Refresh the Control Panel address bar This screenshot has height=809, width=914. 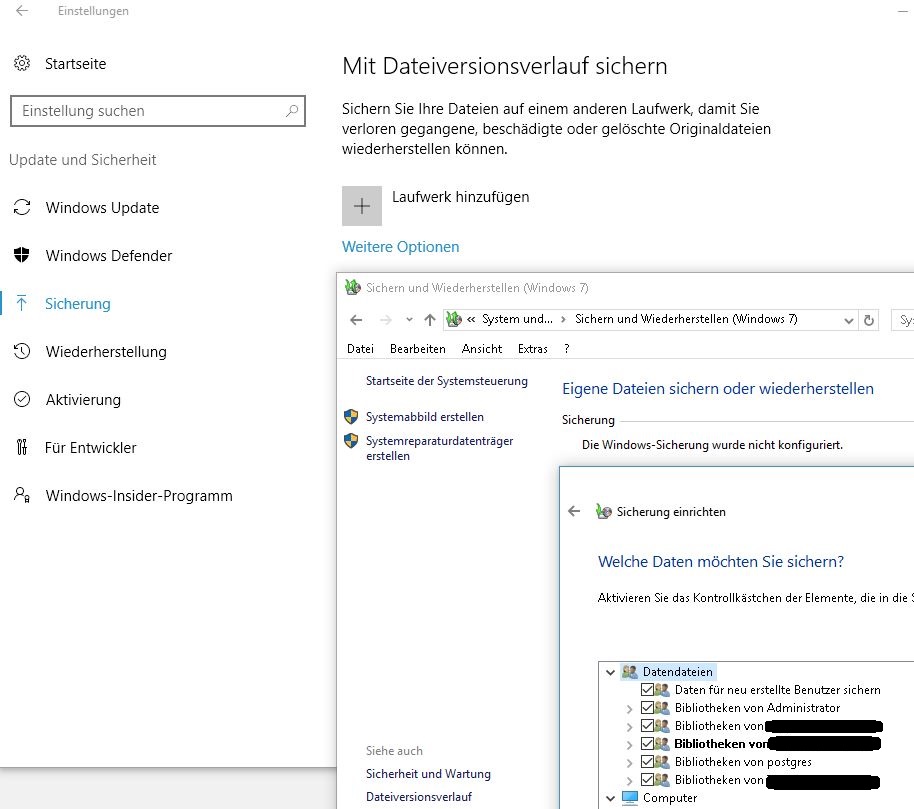(x=869, y=320)
